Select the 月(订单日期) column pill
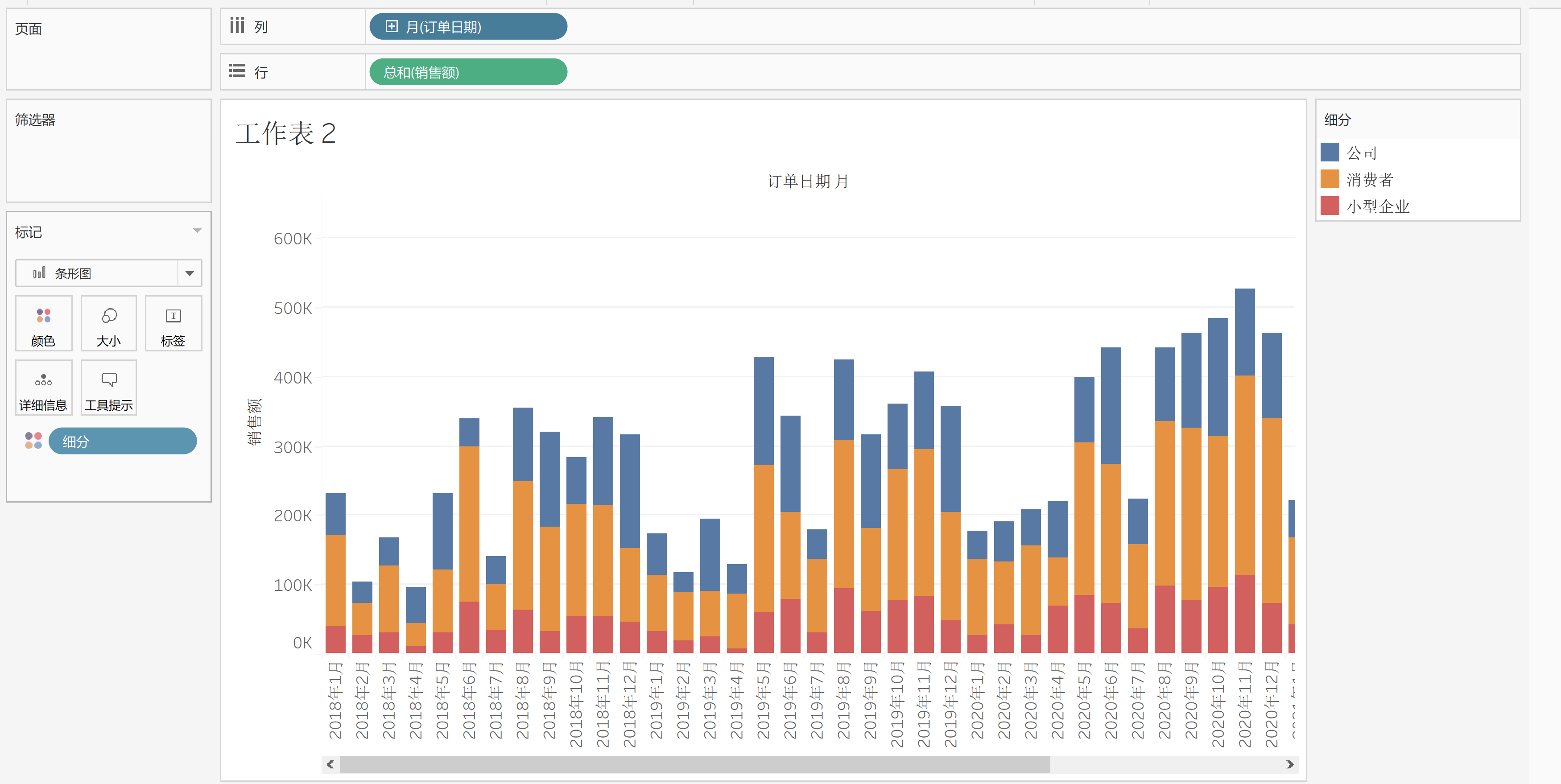 click(x=468, y=27)
